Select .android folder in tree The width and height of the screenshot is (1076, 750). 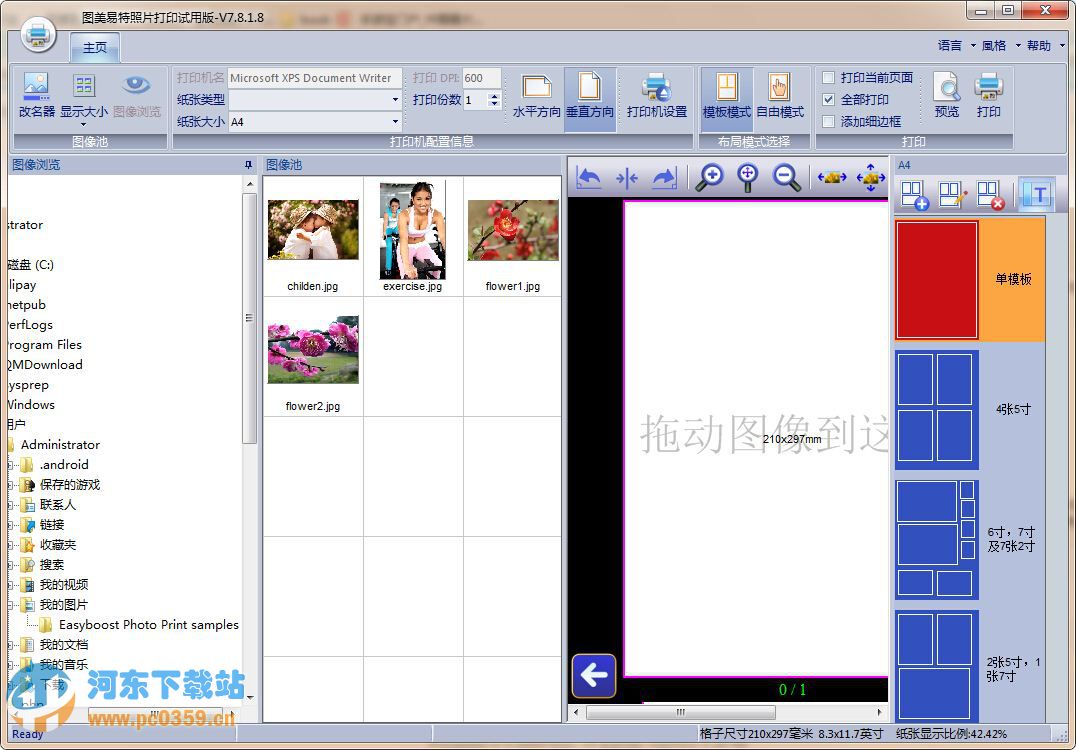64,465
